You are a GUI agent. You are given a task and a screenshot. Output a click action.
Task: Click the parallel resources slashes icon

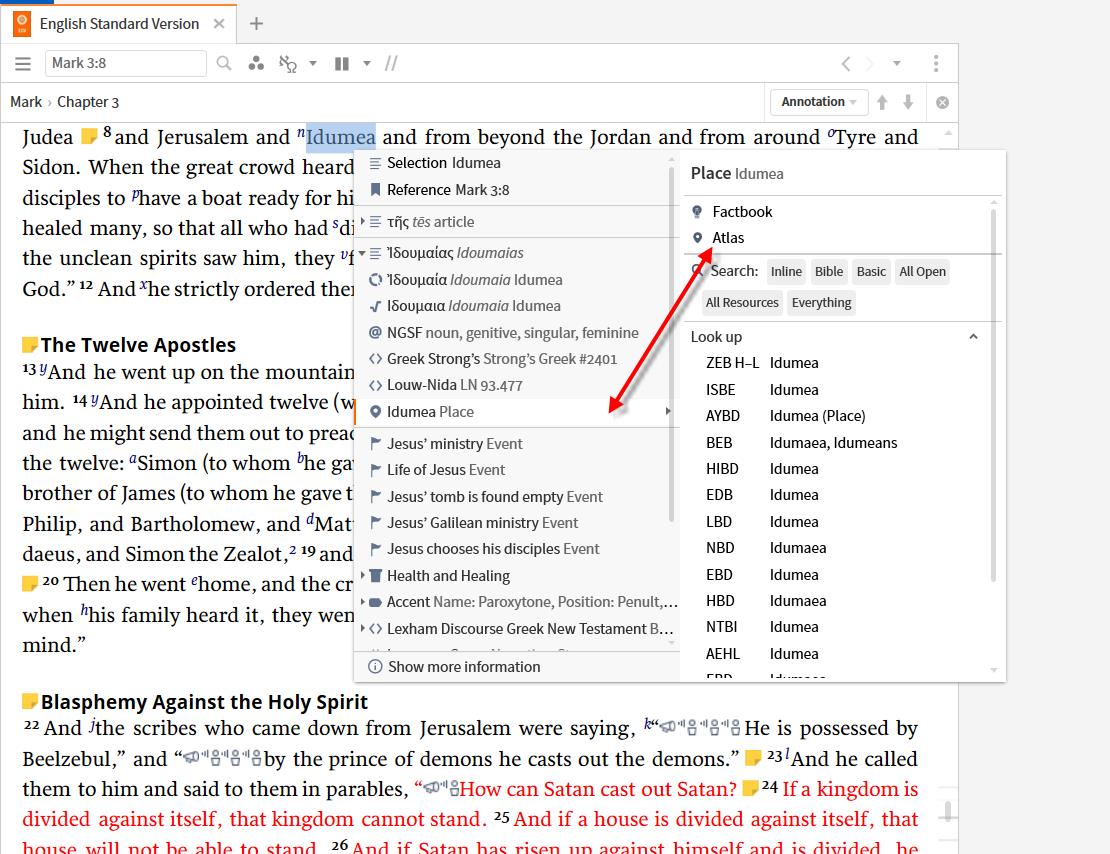391,64
